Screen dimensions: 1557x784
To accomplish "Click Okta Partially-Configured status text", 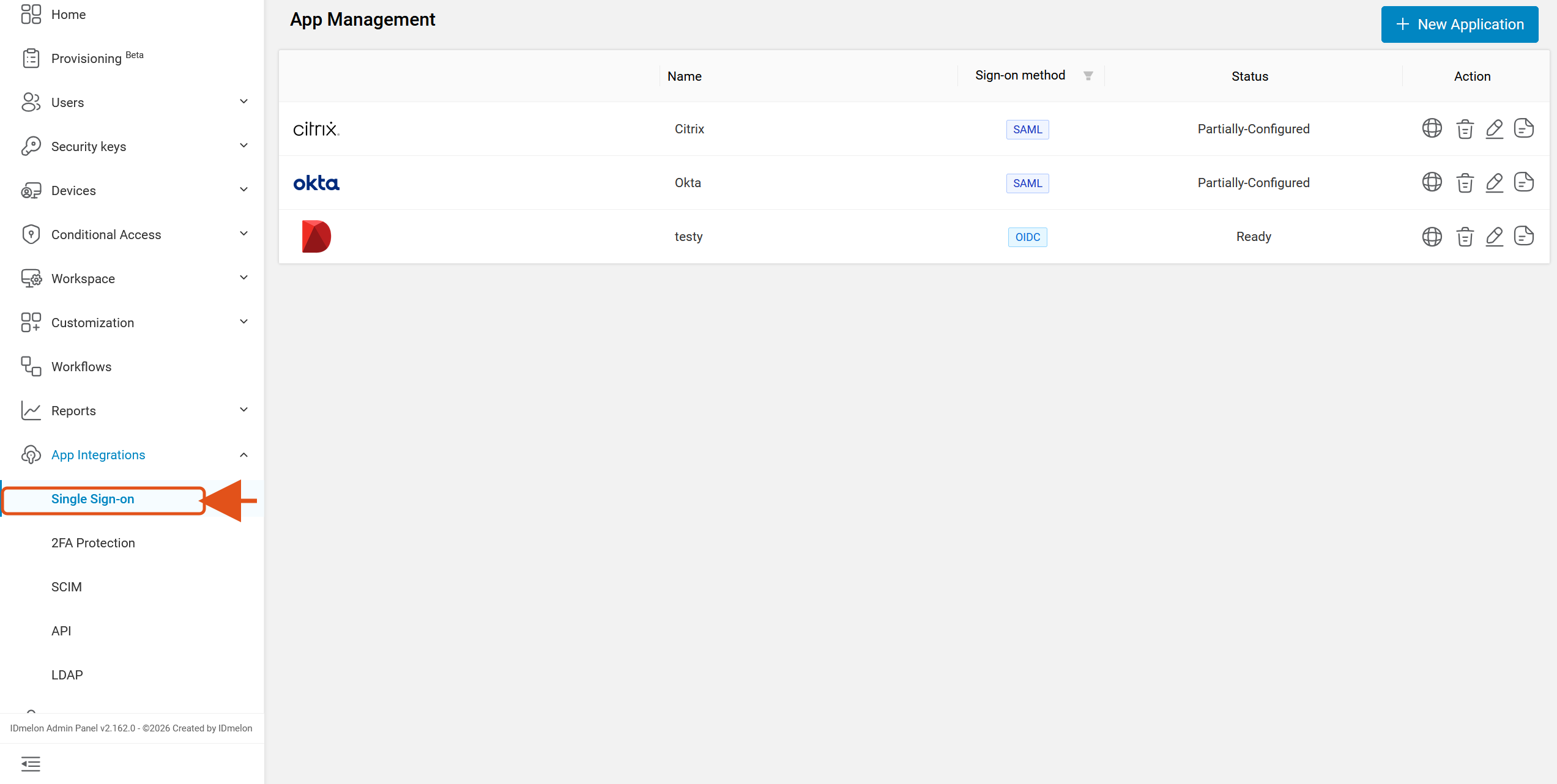I will (x=1254, y=183).
